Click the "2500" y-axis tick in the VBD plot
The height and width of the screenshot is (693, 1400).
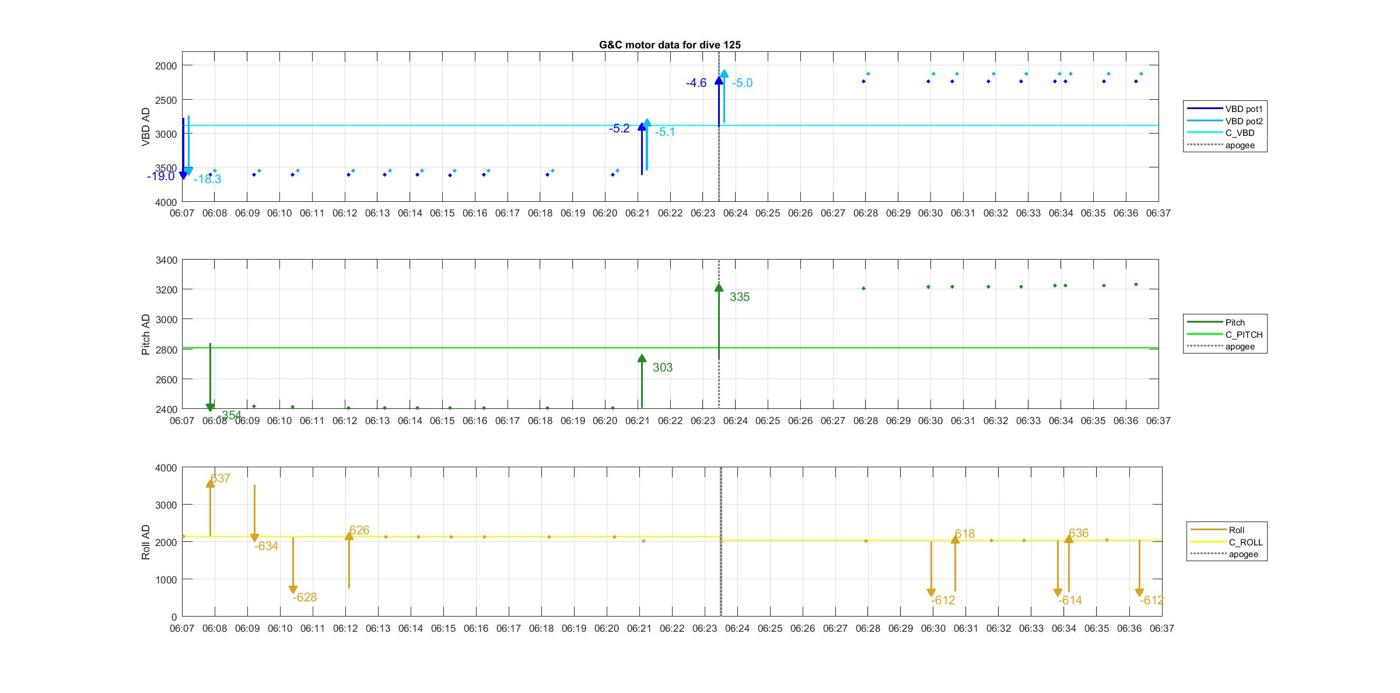point(165,100)
